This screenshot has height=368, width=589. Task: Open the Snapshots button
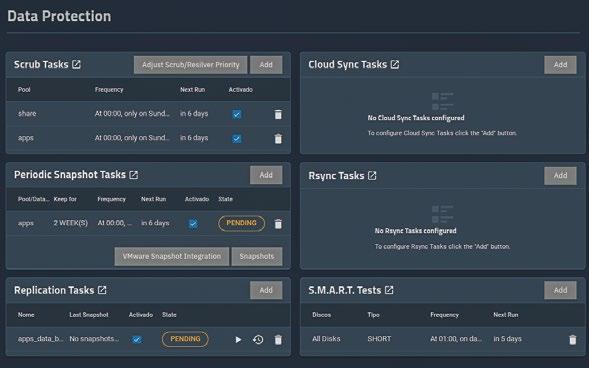pyautogui.click(x=257, y=256)
